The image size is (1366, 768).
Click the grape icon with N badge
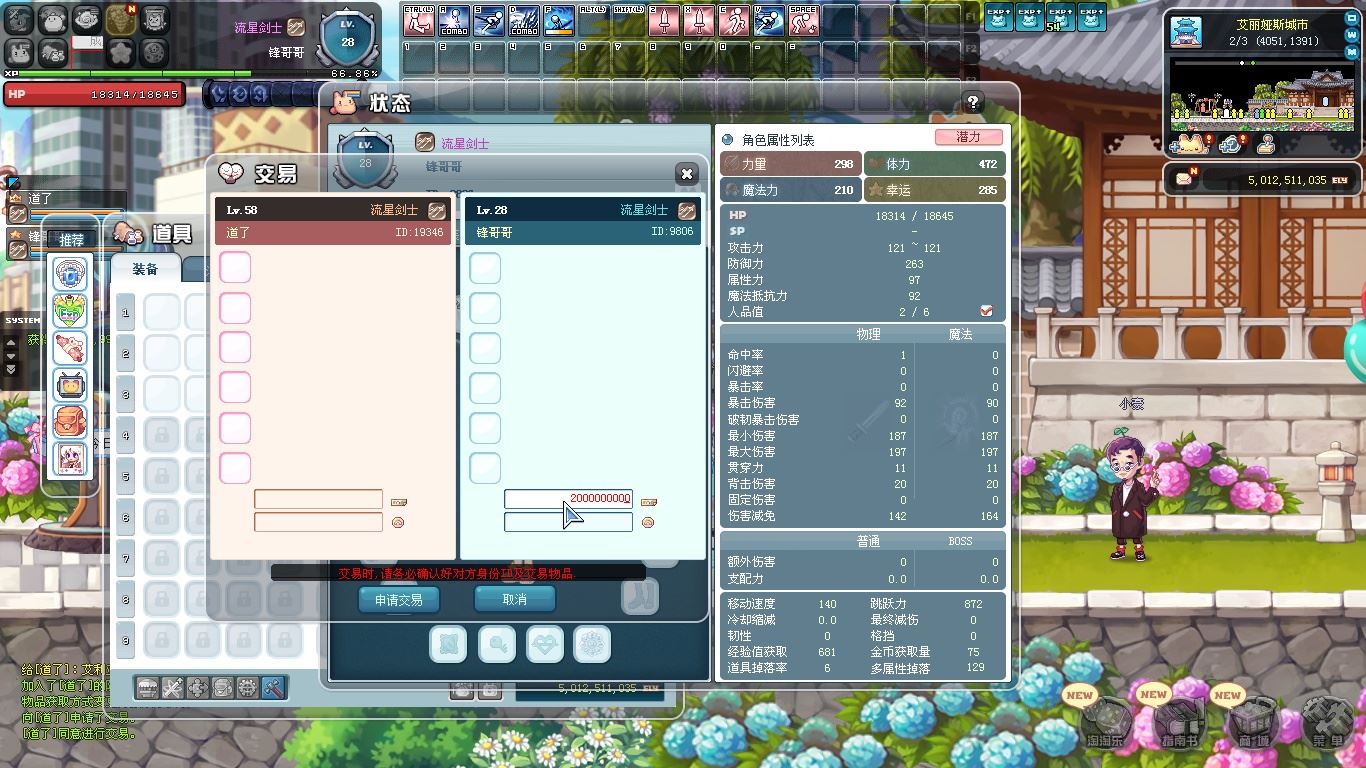[x=121, y=19]
